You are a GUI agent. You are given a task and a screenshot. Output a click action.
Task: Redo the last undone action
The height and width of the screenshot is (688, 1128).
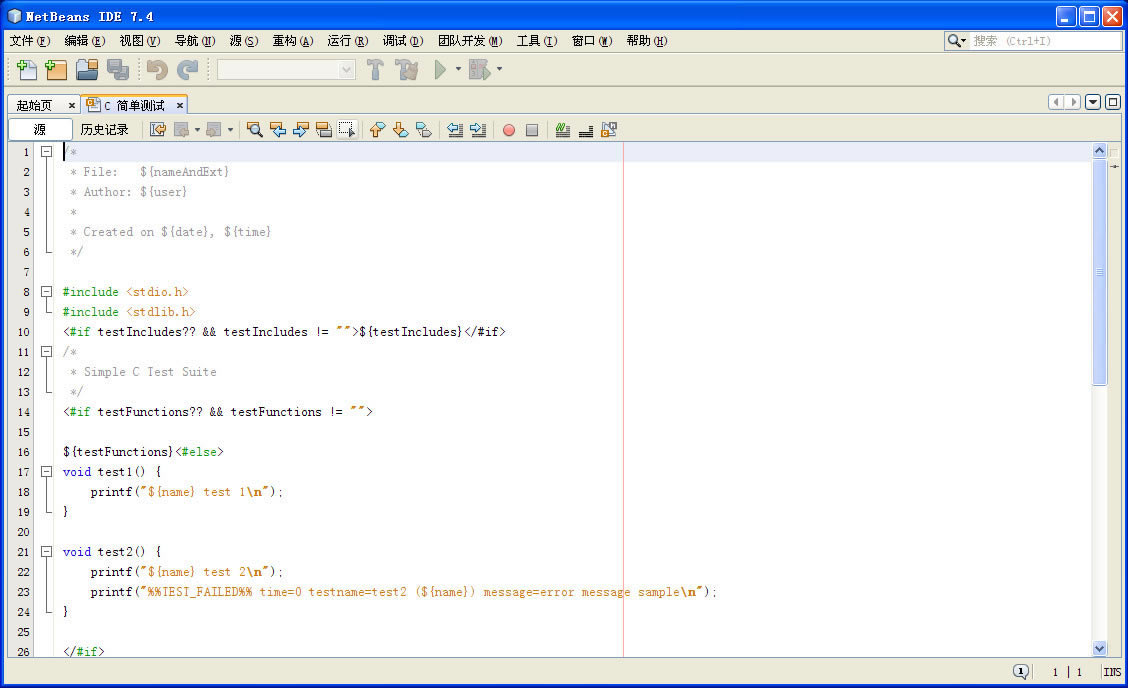(x=186, y=69)
